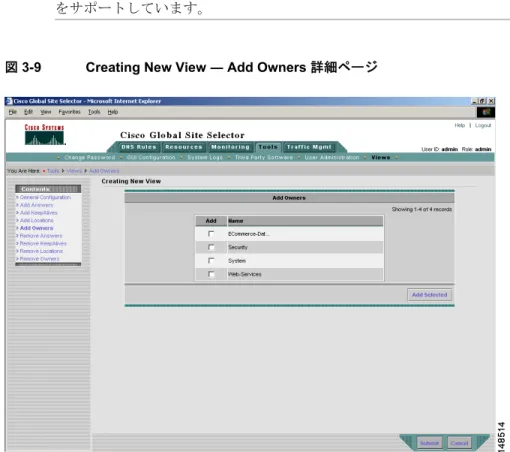Screen dimensions: 510x452
Task: Click the Security owner name
Action: point(238,247)
